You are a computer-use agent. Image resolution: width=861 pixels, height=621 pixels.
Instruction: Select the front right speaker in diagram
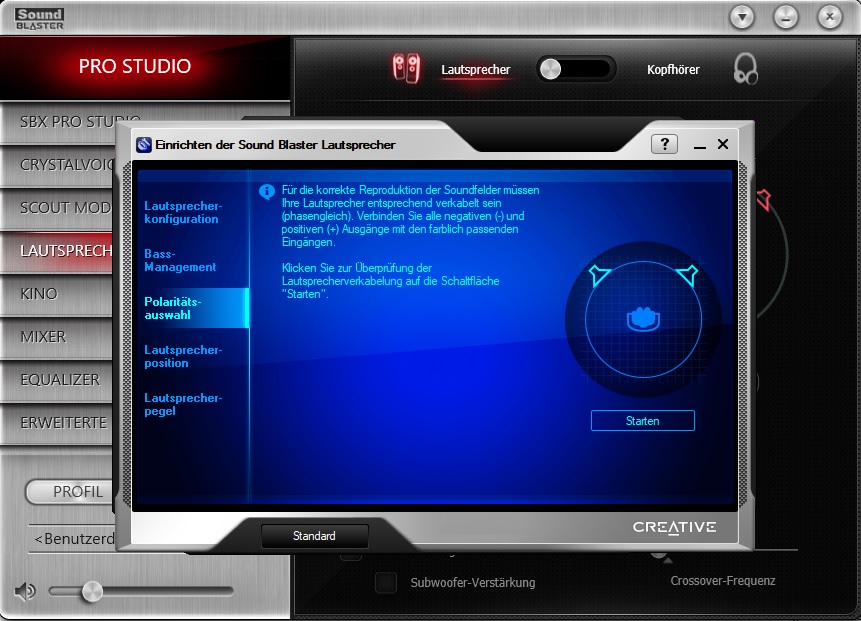point(687,275)
